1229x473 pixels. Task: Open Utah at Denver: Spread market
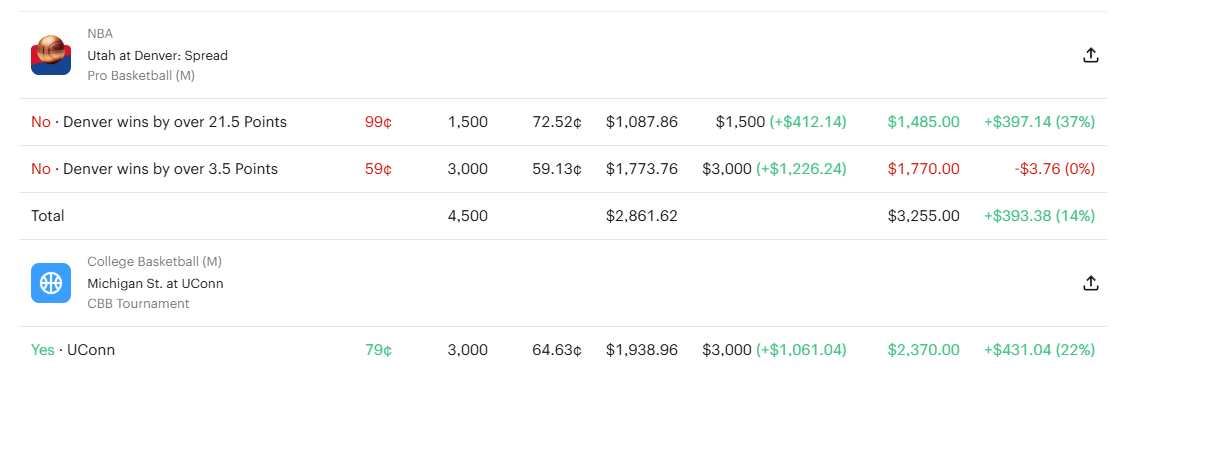tap(157, 56)
